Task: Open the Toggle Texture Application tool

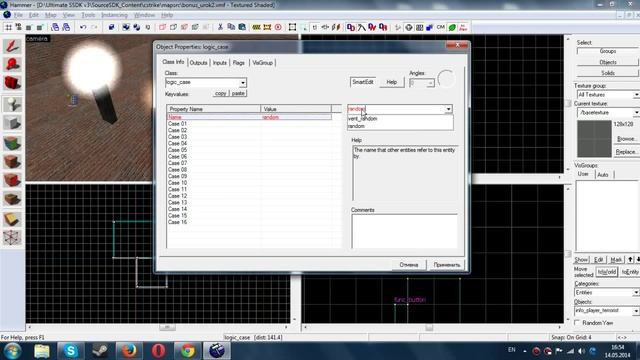Action: (12, 143)
